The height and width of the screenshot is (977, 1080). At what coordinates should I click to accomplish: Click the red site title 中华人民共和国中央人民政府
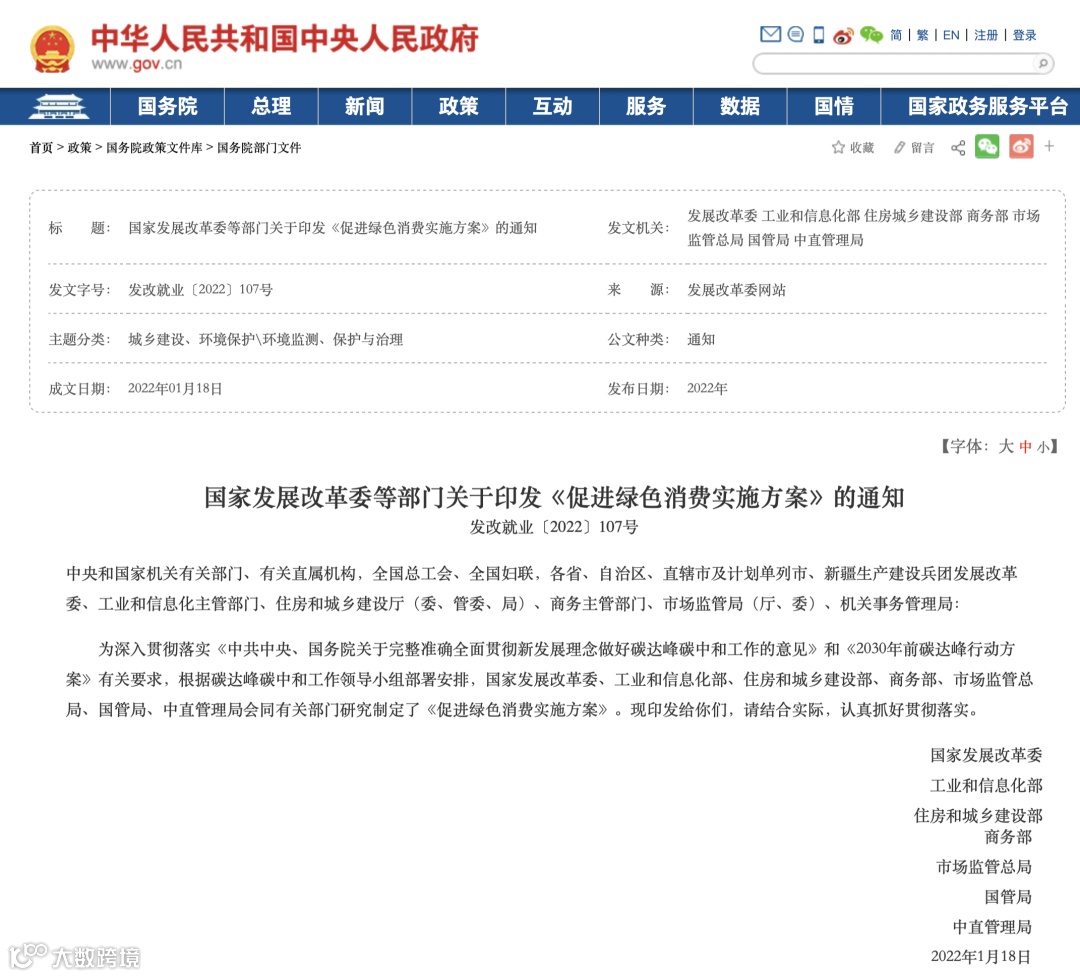click(284, 39)
